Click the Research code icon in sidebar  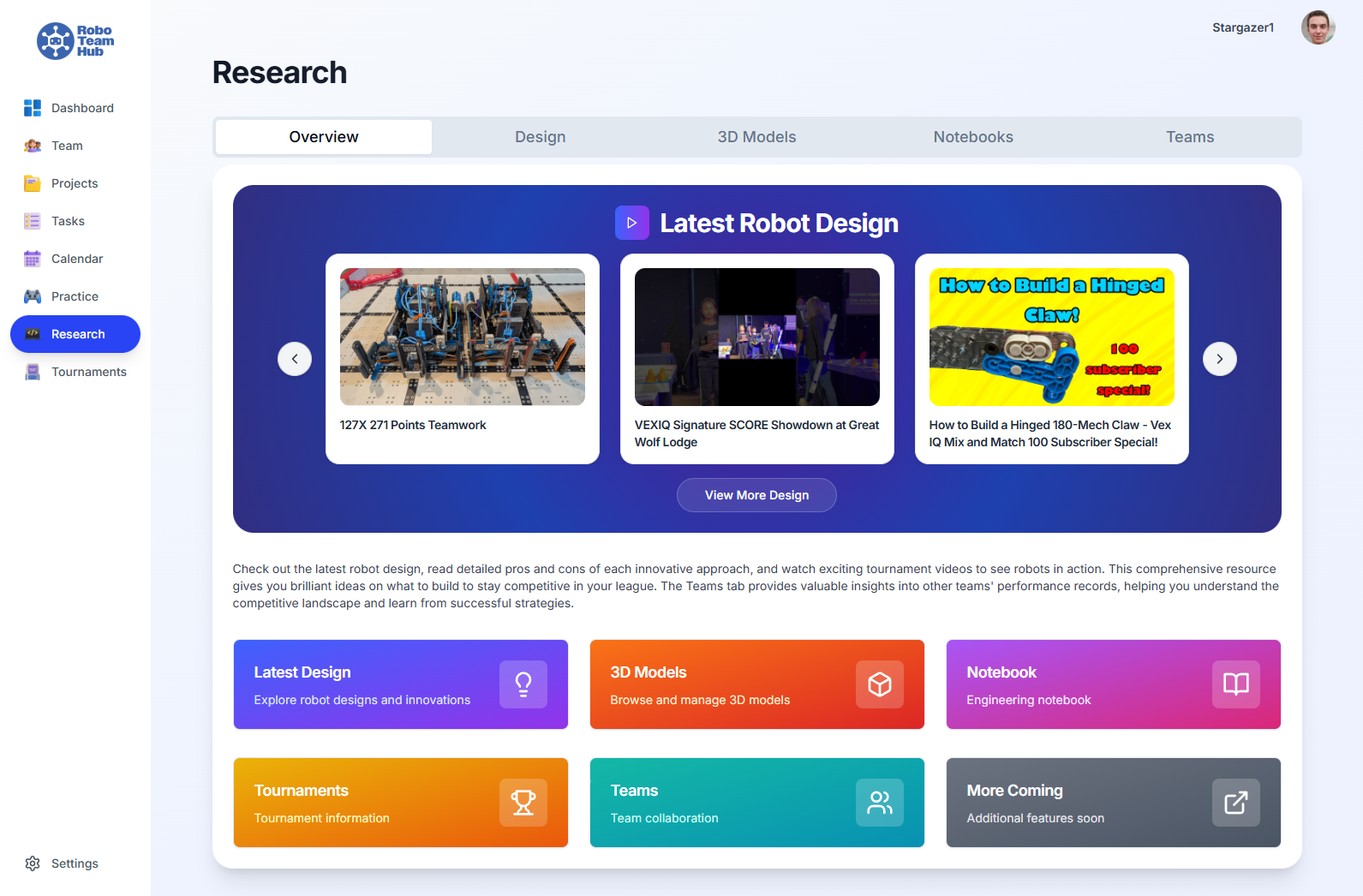click(x=33, y=334)
